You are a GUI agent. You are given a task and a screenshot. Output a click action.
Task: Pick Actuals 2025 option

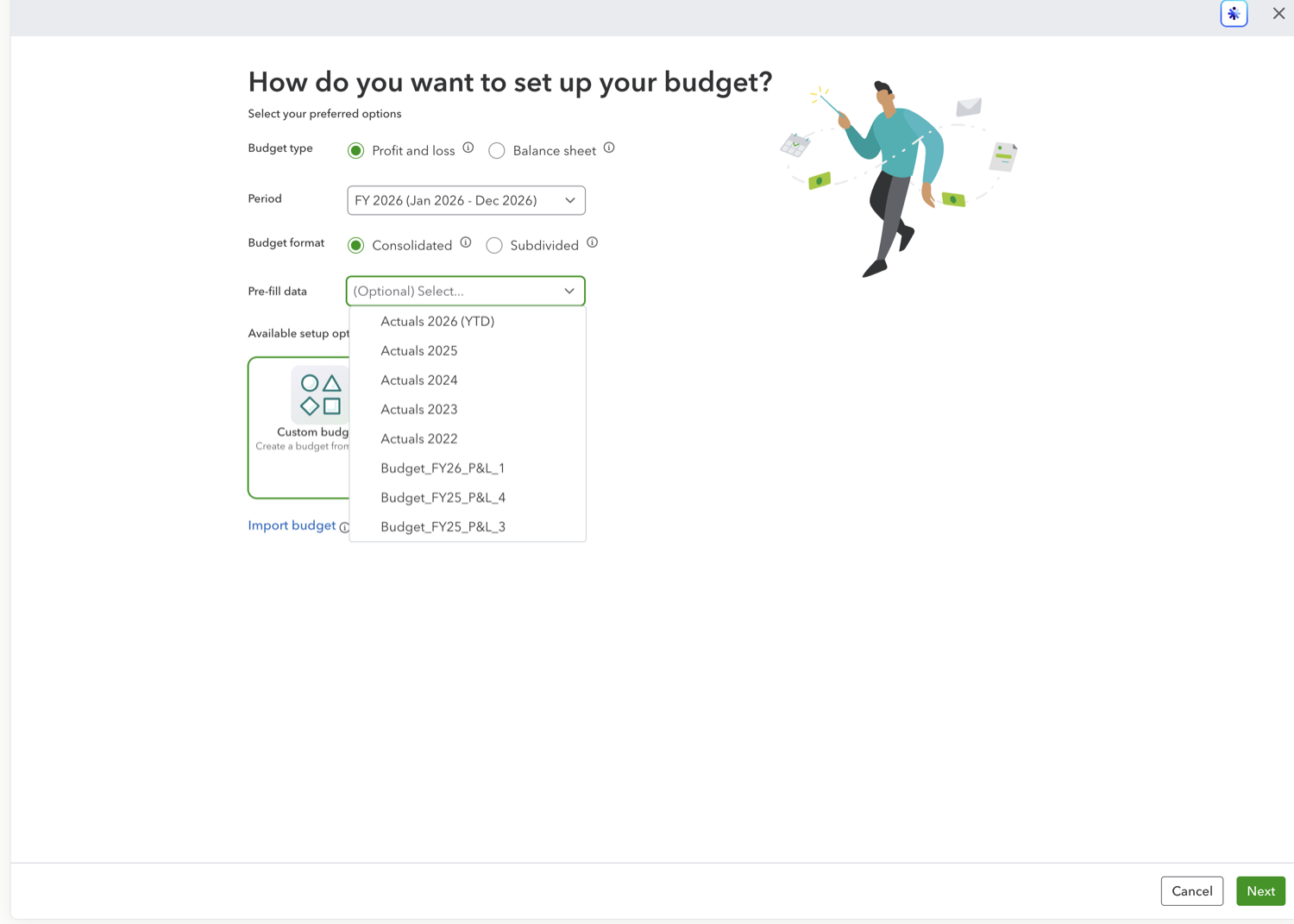coord(468,350)
